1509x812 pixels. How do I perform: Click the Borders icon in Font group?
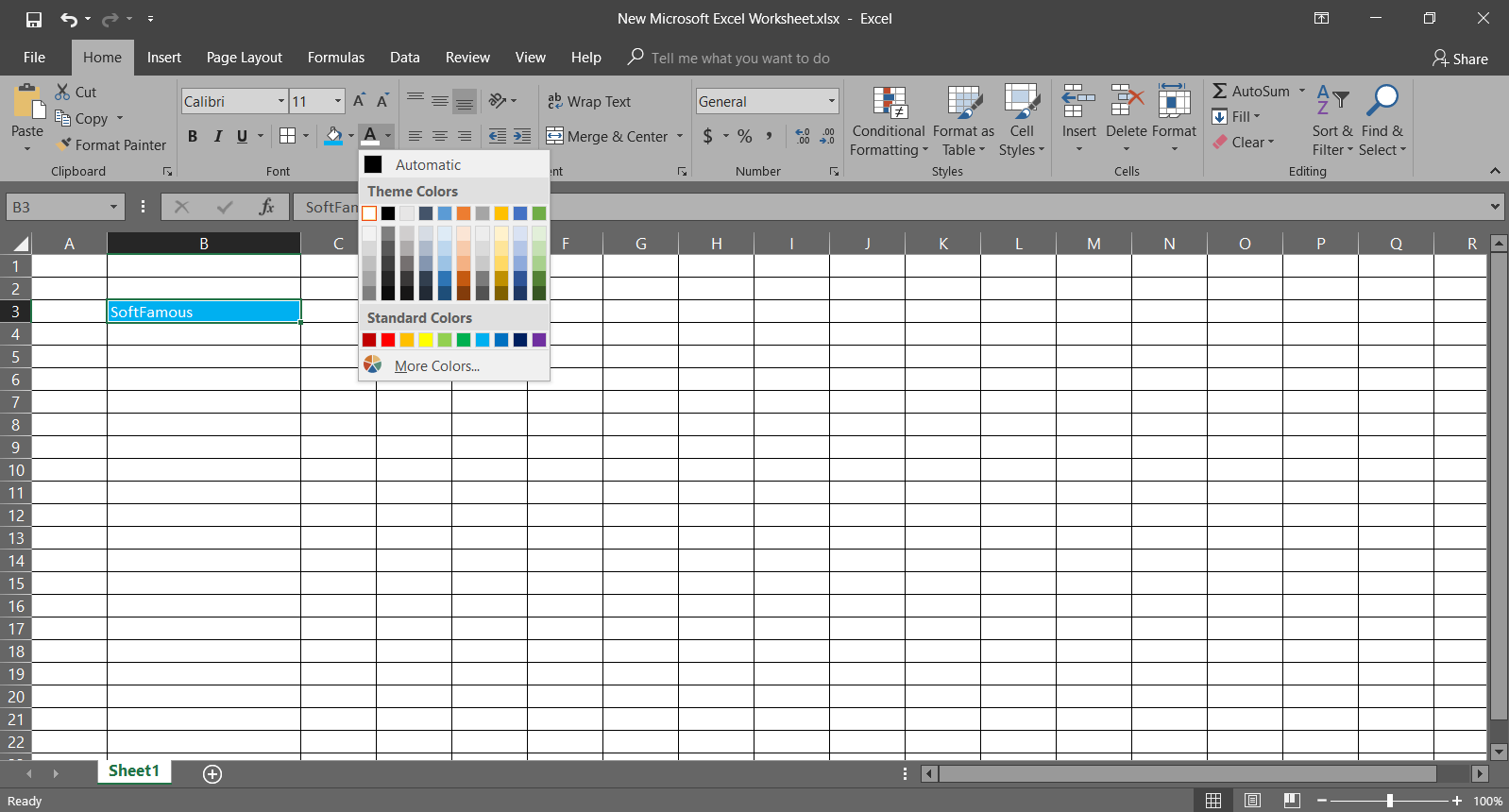click(288, 136)
